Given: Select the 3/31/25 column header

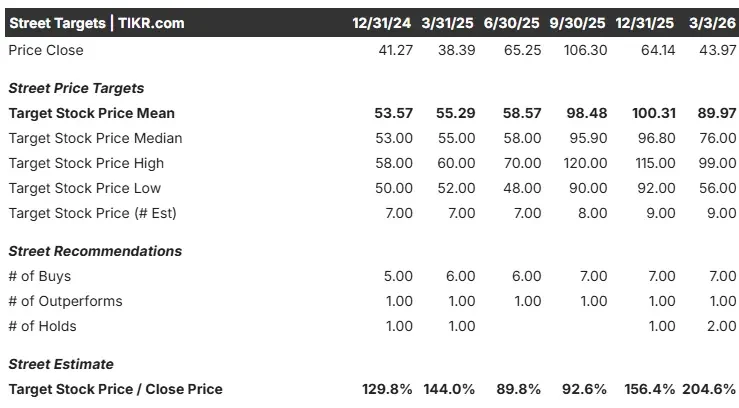Looking at the screenshot, I should coord(447,23).
